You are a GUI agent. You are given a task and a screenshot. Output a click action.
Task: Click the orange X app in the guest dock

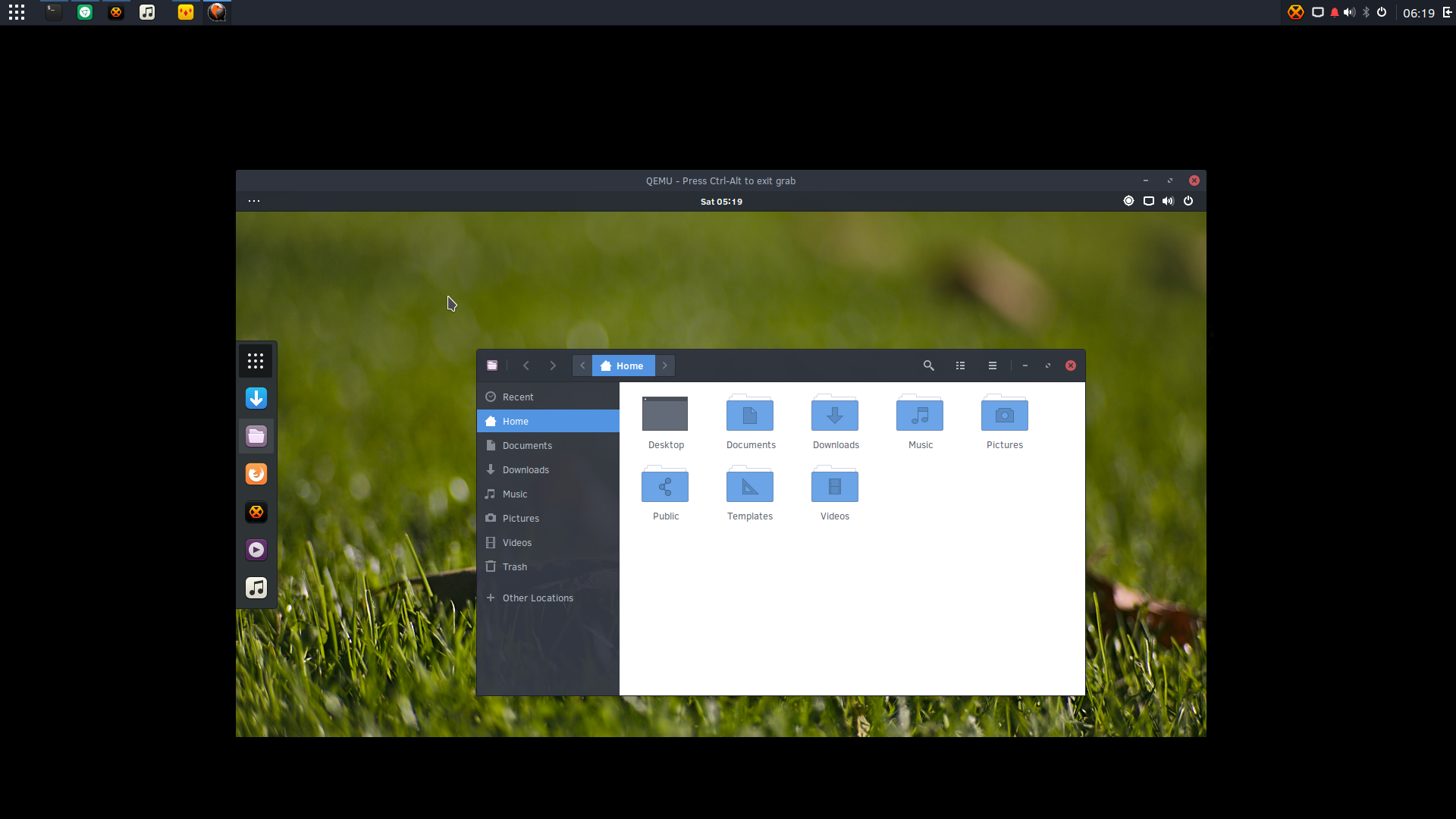[256, 513]
